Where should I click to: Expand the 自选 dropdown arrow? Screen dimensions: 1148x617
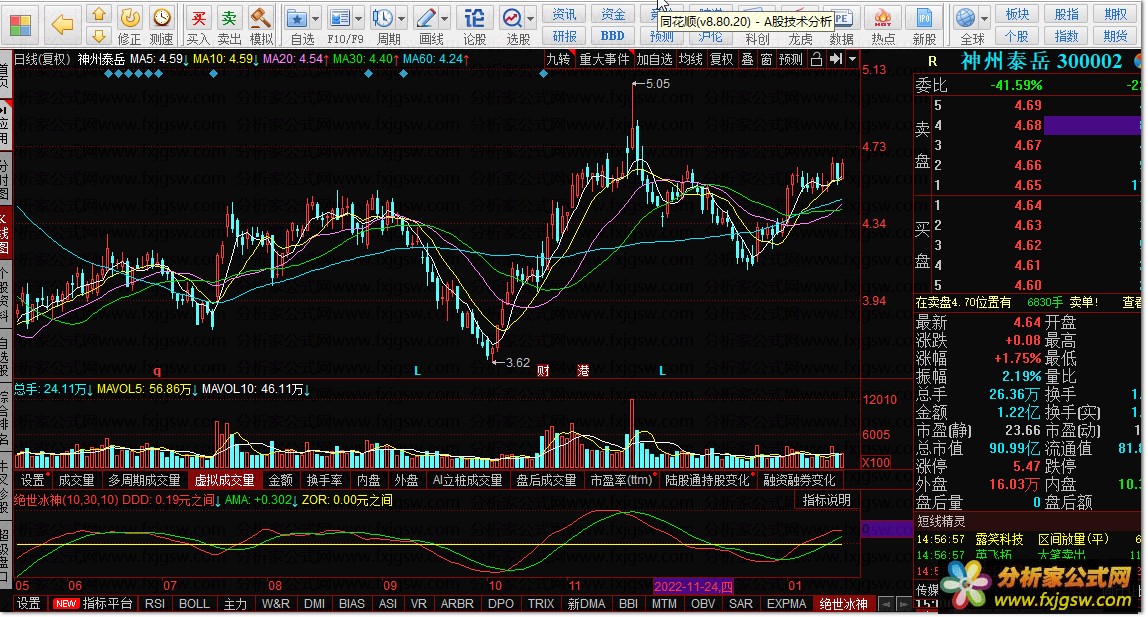pos(316,18)
